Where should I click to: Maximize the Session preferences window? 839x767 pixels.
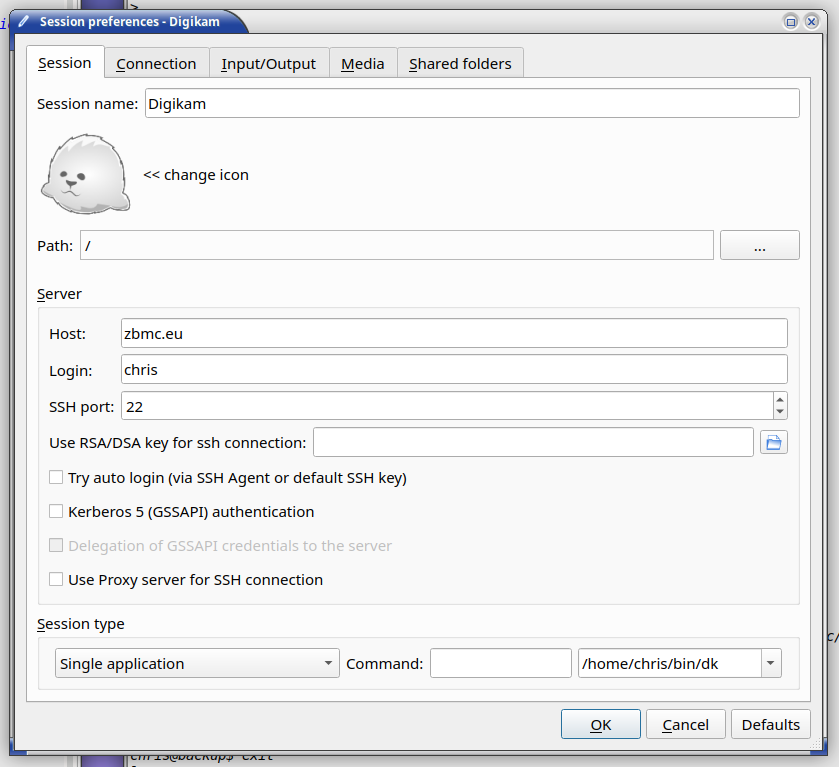click(790, 22)
